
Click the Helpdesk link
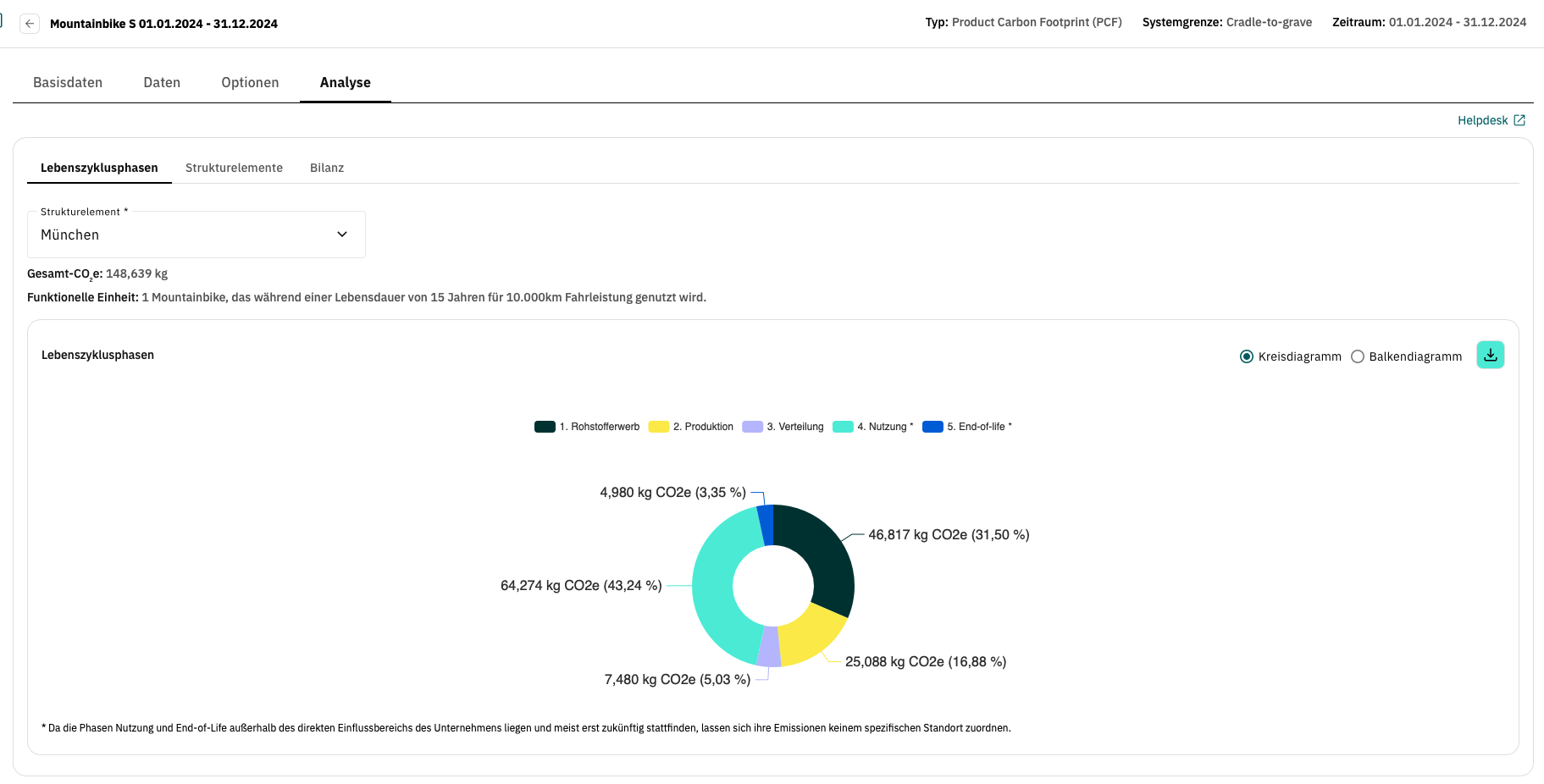click(1482, 120)
